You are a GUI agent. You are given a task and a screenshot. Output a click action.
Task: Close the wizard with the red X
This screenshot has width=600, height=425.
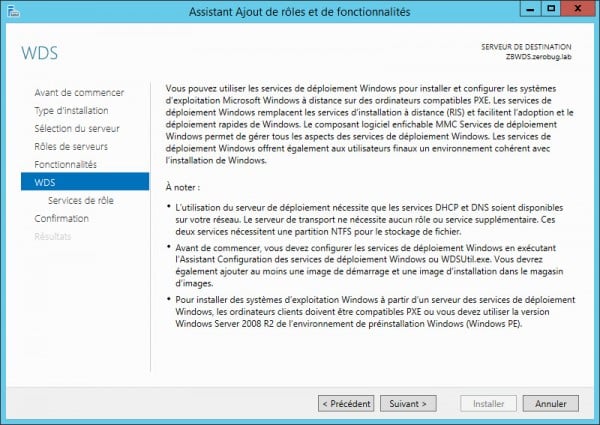[576, 11]
